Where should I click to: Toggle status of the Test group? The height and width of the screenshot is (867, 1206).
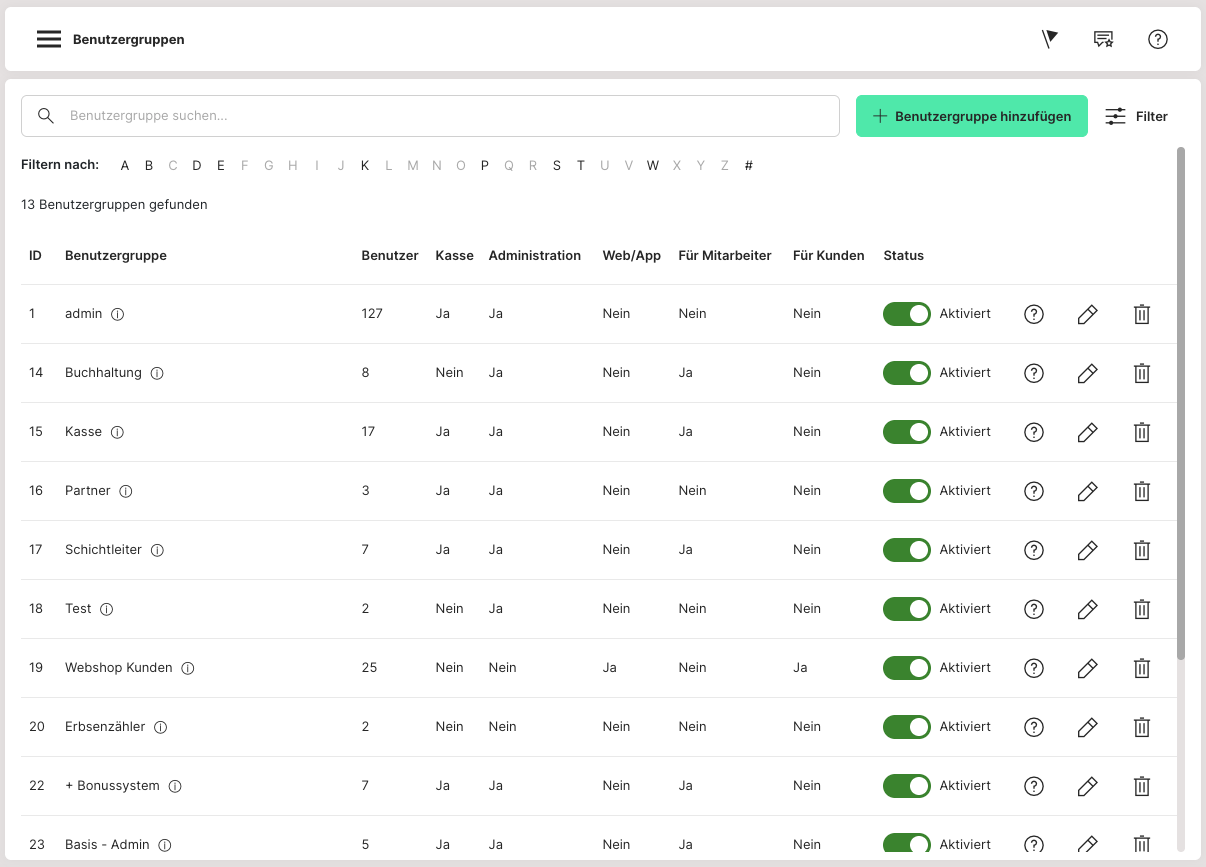(x=906, y=609)
